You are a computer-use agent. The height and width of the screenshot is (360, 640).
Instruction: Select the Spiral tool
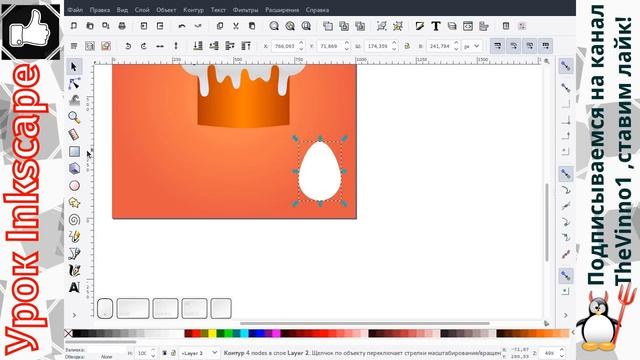[74, 220]
